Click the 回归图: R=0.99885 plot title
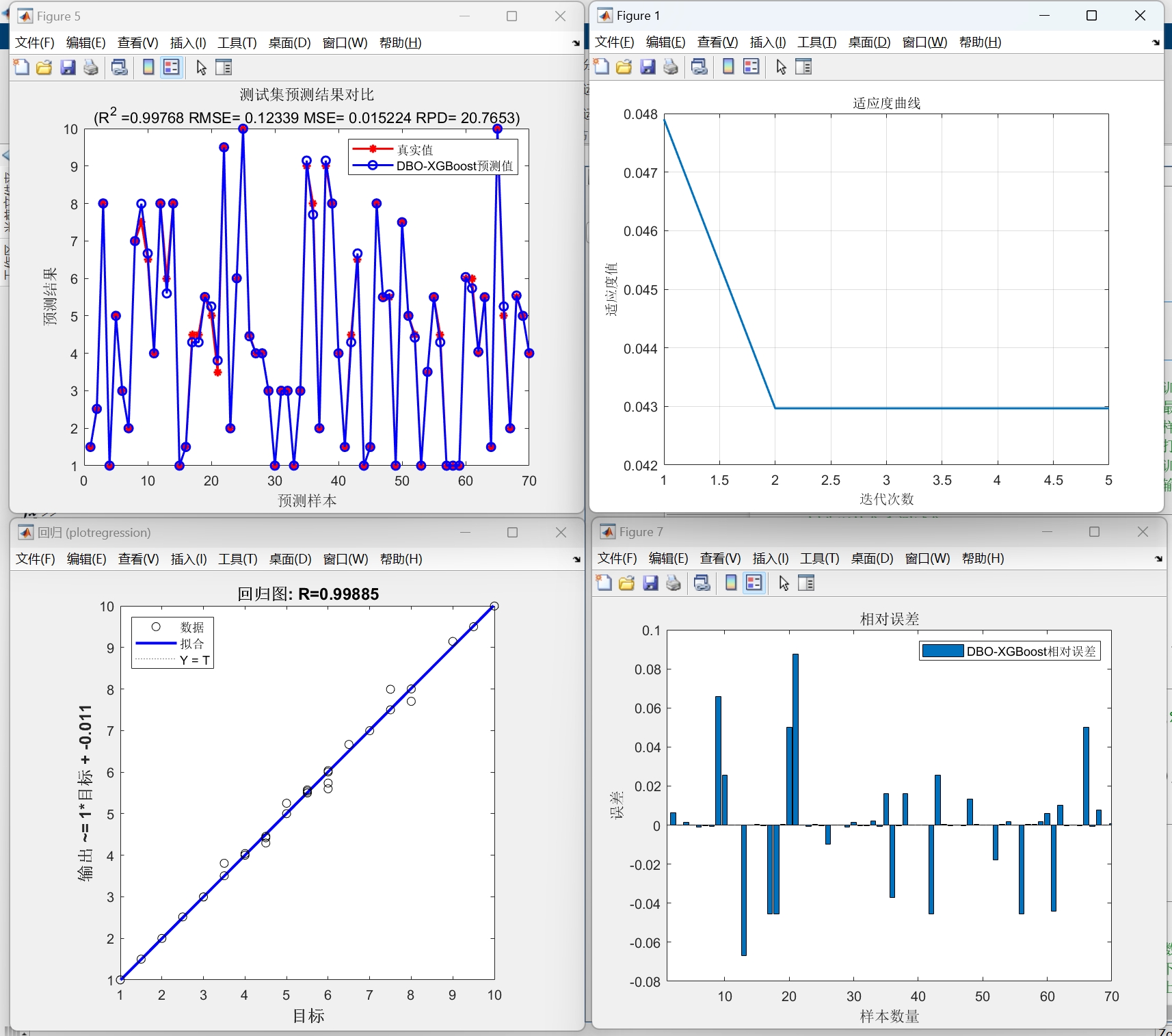Image resolution: width=1172 pixels, height=1036 pixels. 307,594
